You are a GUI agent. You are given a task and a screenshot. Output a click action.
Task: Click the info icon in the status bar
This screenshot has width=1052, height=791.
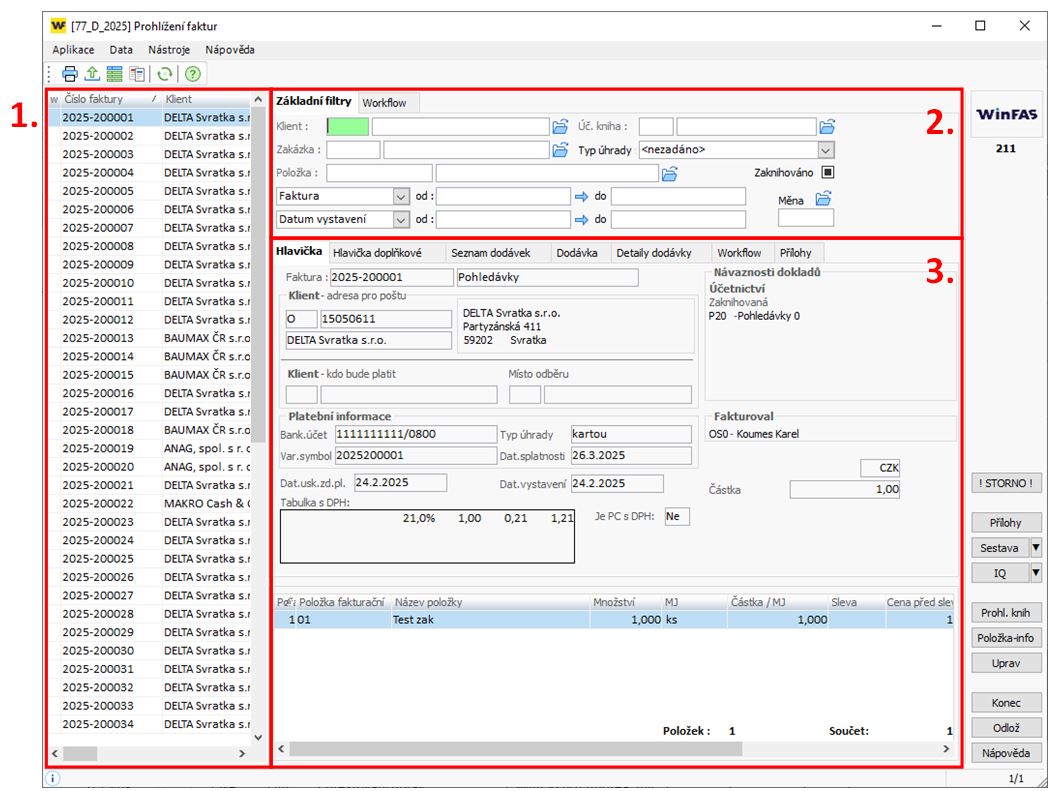coord(52,778)
